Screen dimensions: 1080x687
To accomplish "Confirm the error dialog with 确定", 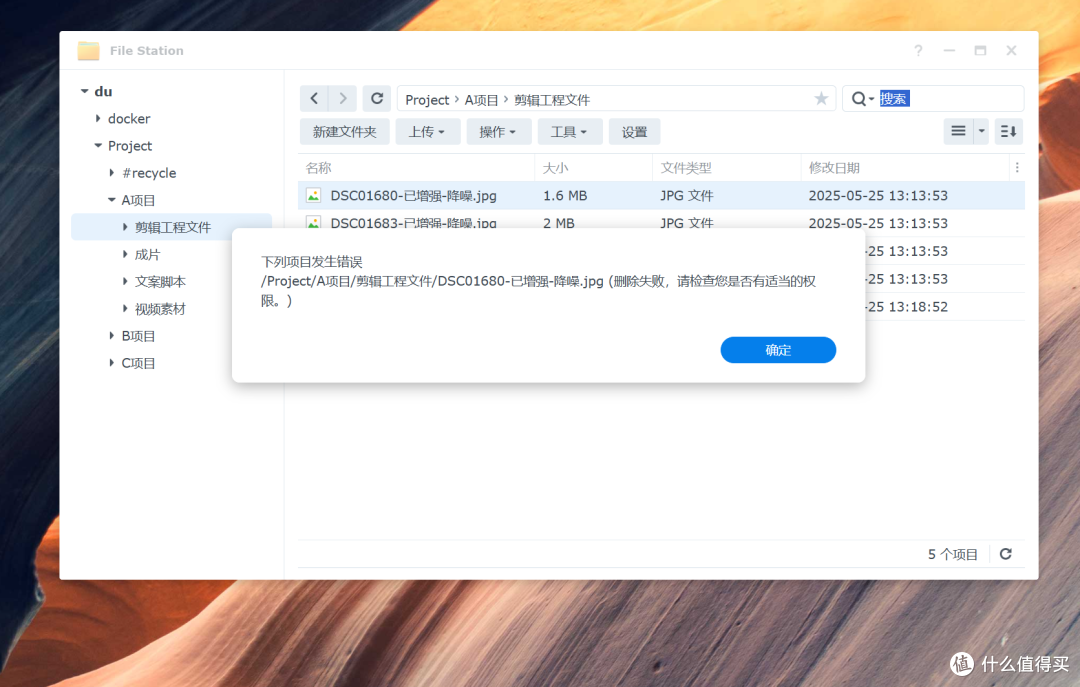I will 778,350.
